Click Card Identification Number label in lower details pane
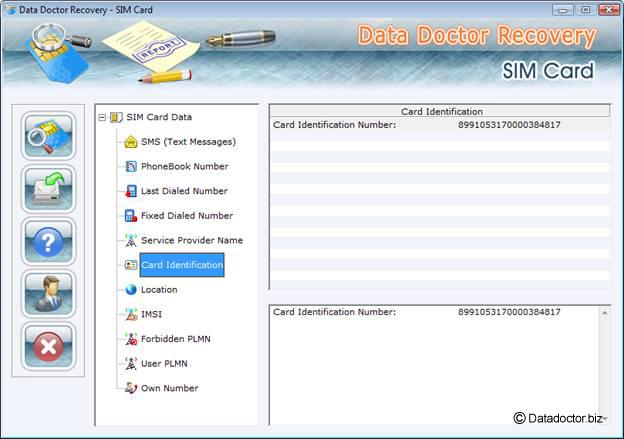The height and width of the screenshot is (439, 624). pyautogui.click(x=334, y=312)
